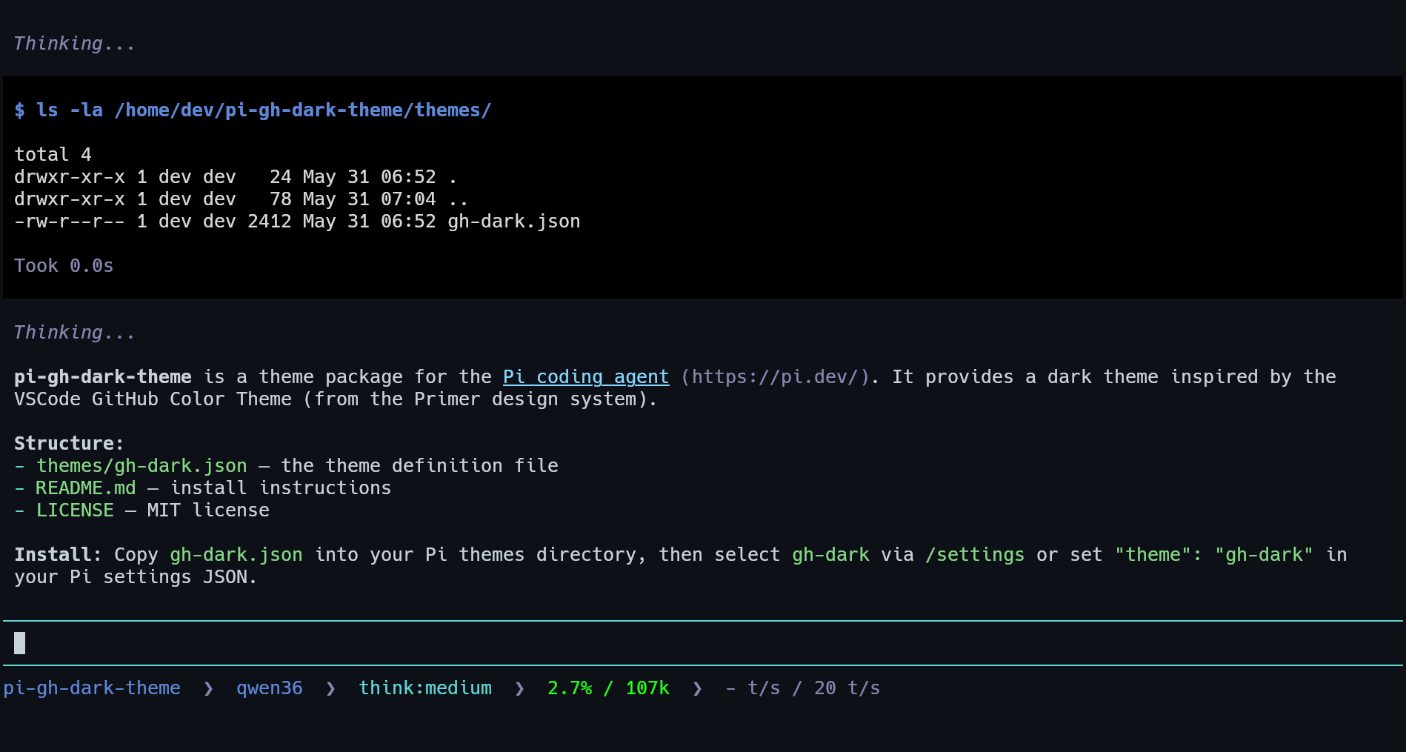Screen dimensions: 1406x752
Task: Click the qwen36 model name in status bar
Action: pos(269,688)
